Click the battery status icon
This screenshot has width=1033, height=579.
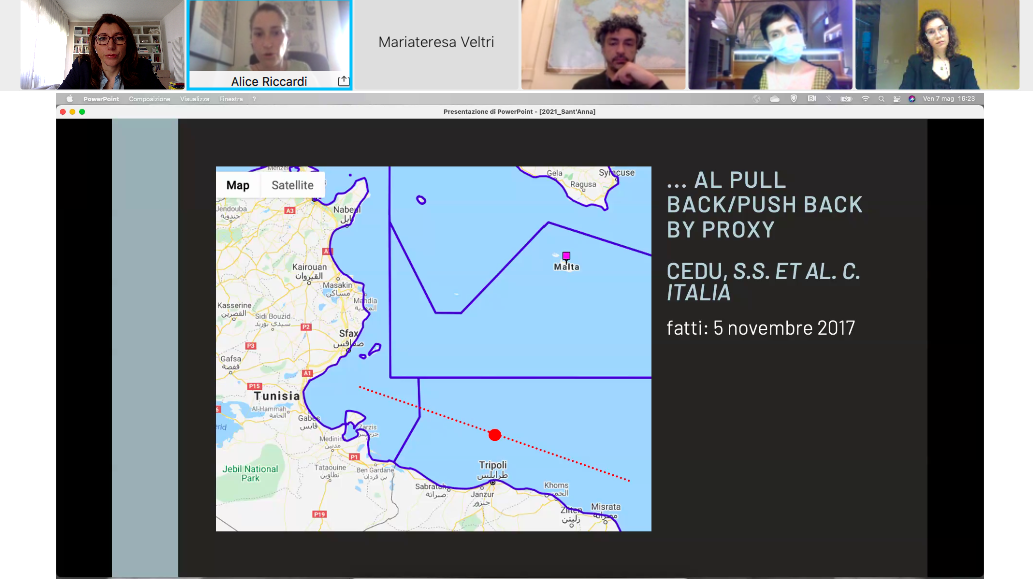[x=846, y=99]
